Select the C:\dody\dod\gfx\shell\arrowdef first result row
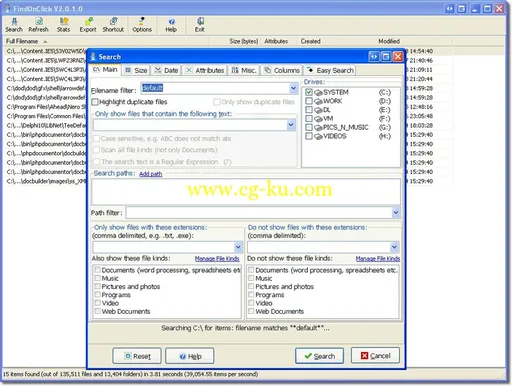The width and height of the screenshot is (512, 386). pos(46,88)
